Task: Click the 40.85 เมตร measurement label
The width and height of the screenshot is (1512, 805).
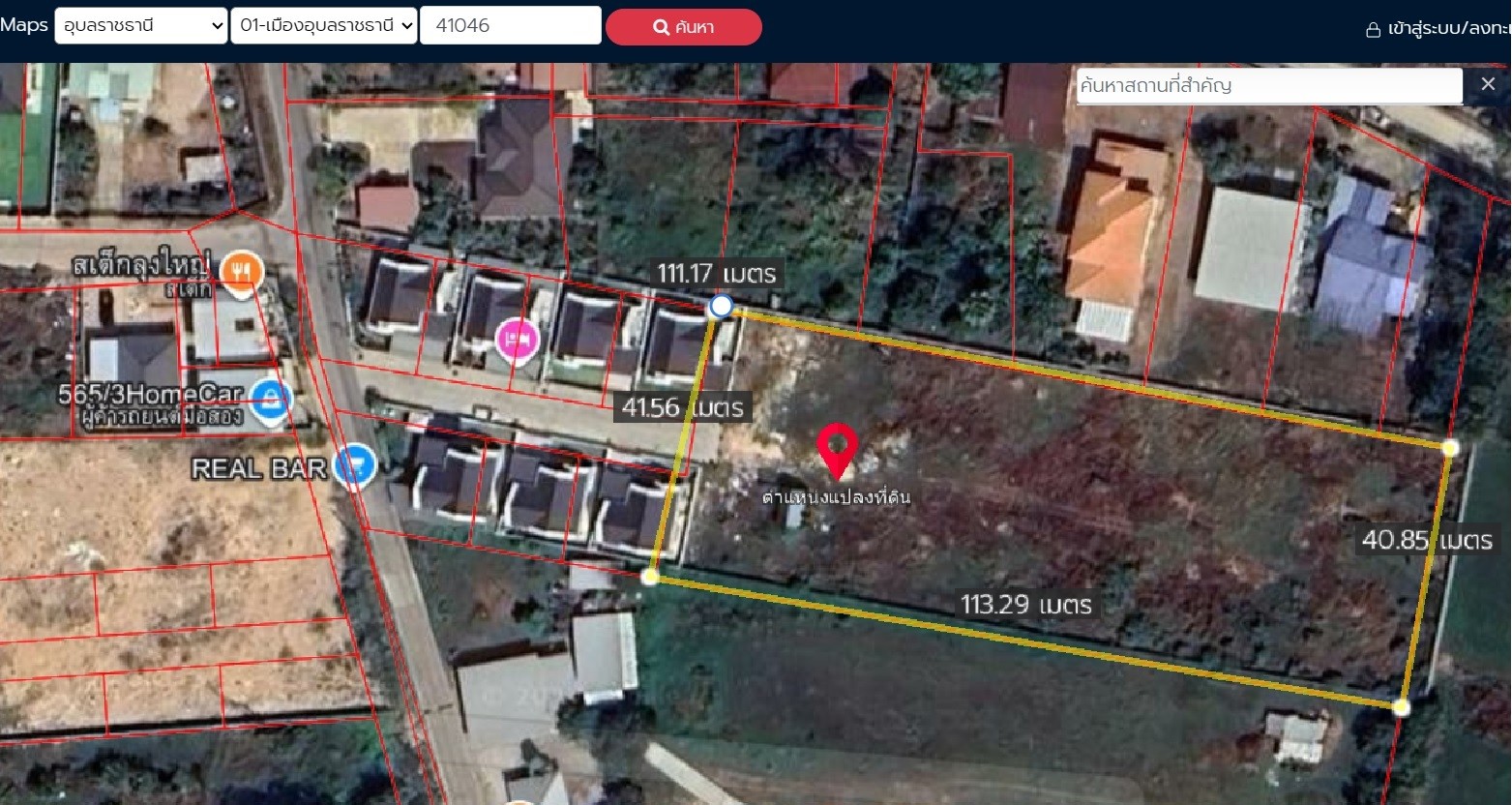Action: (x=1427, y=540)
